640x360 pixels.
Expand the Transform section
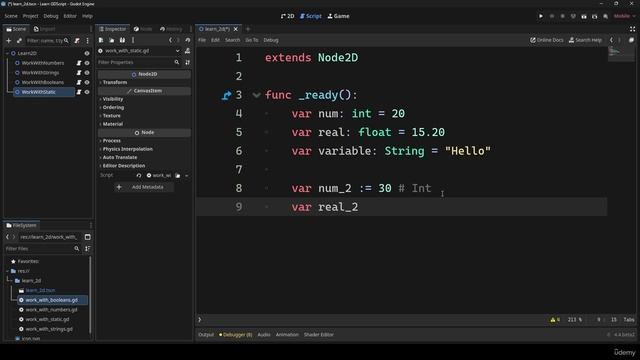pyautogui.click(x=115, y=82)
